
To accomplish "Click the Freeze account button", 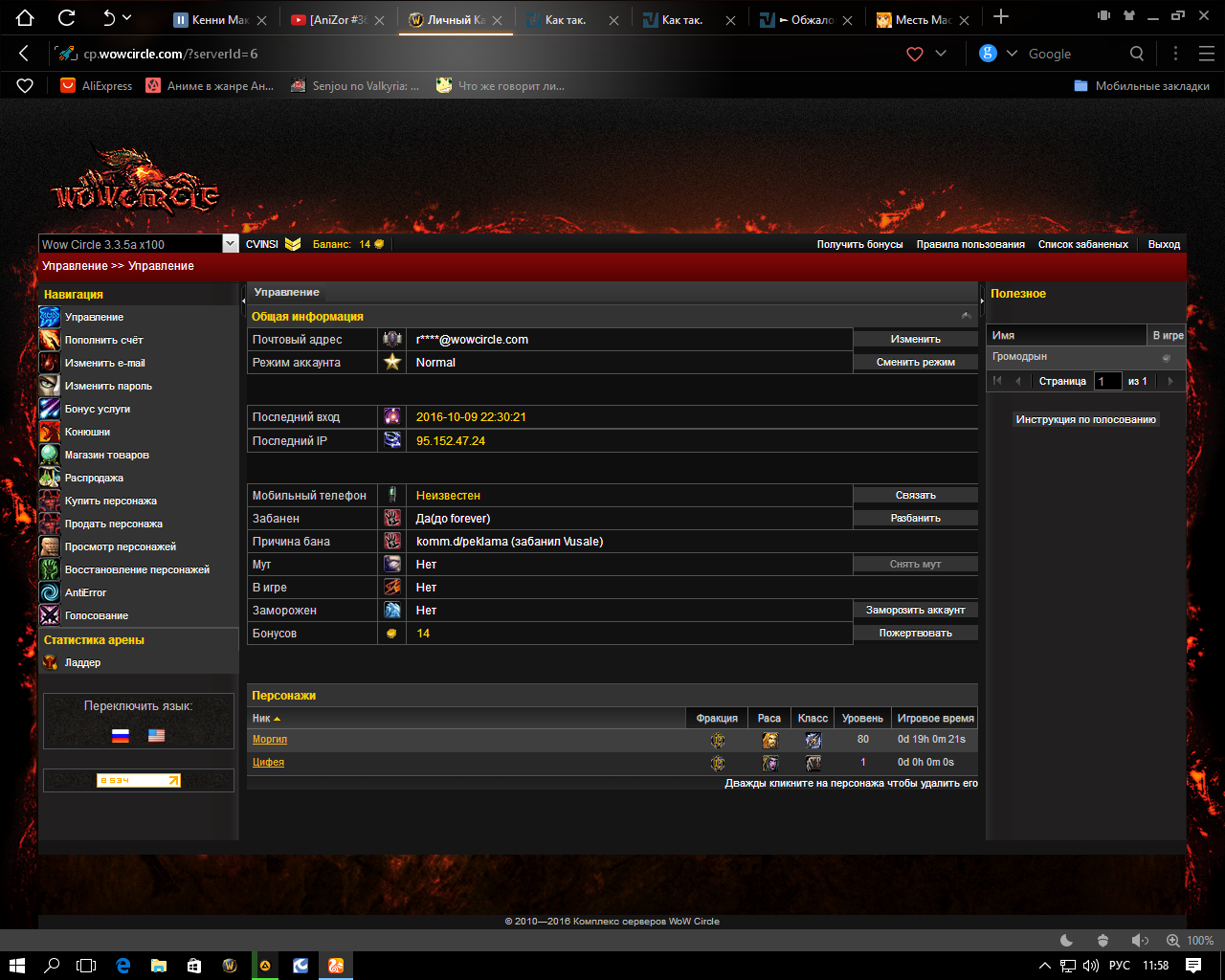I will coord(915,610).
